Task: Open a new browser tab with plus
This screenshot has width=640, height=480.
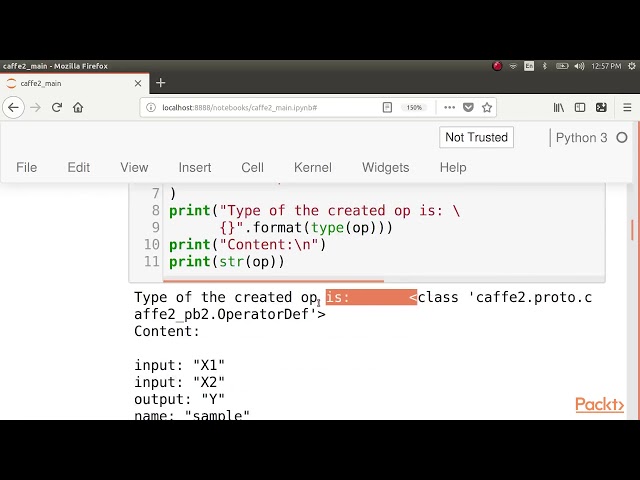Action: [160, 83]
